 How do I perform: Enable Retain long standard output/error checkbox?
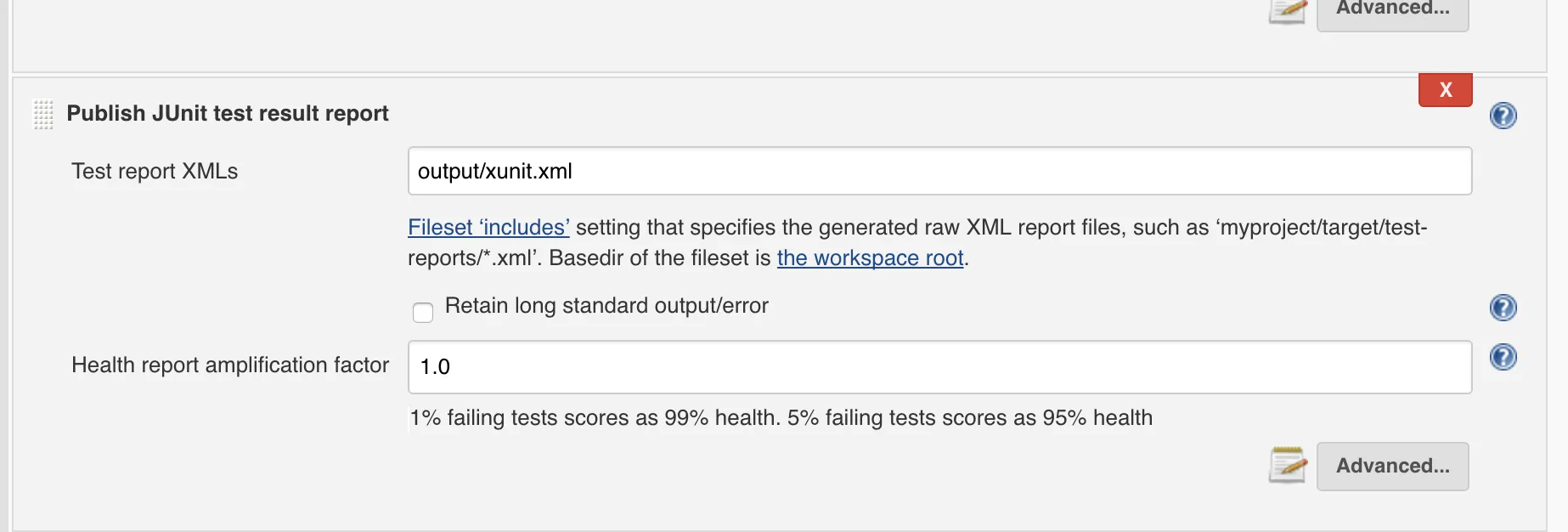pos(423,312)
